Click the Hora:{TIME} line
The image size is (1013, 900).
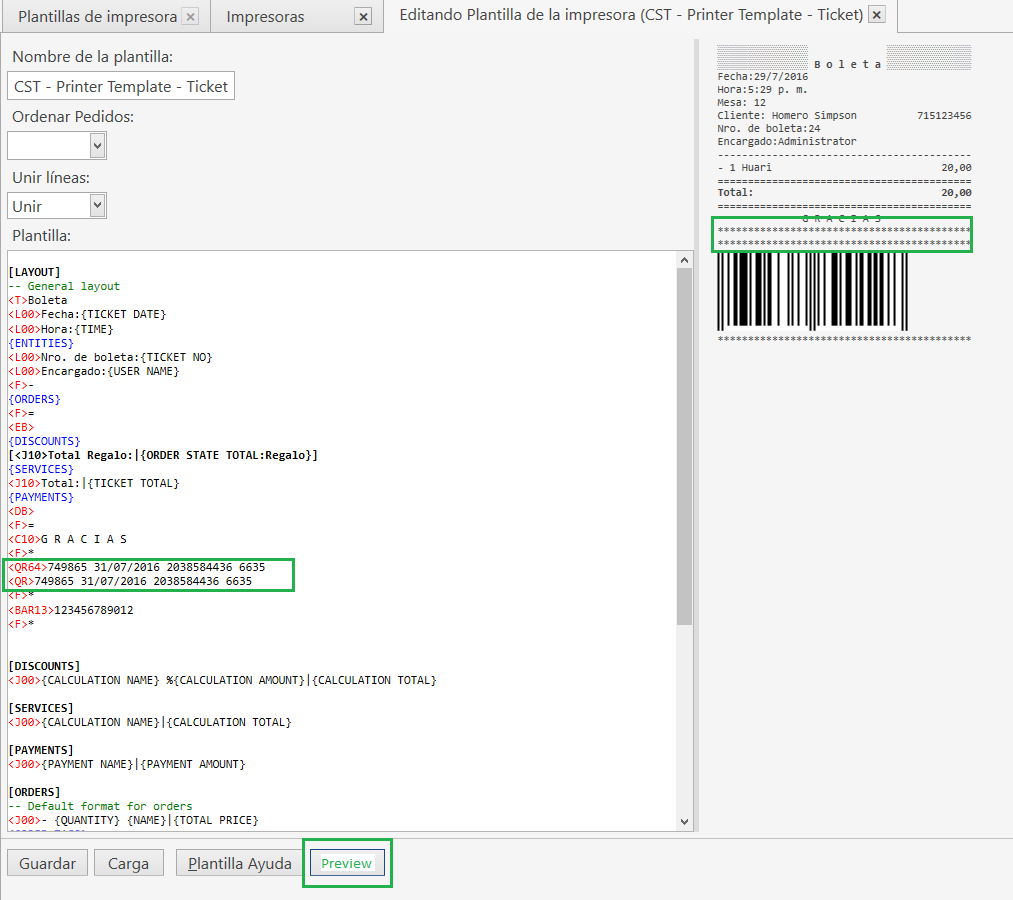[x=61, y=329]
